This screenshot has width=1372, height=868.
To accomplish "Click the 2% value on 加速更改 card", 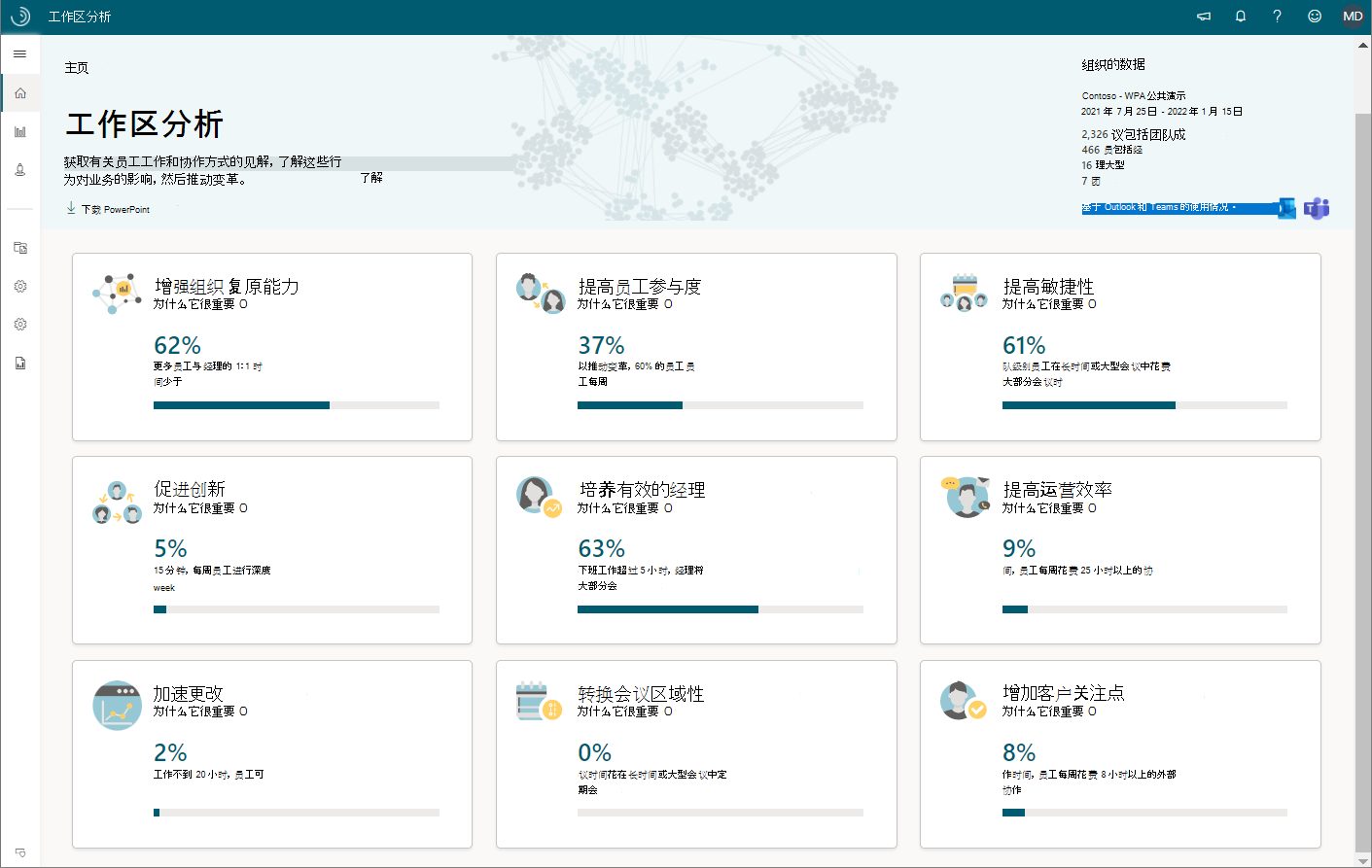I will [x=170, y=752].
